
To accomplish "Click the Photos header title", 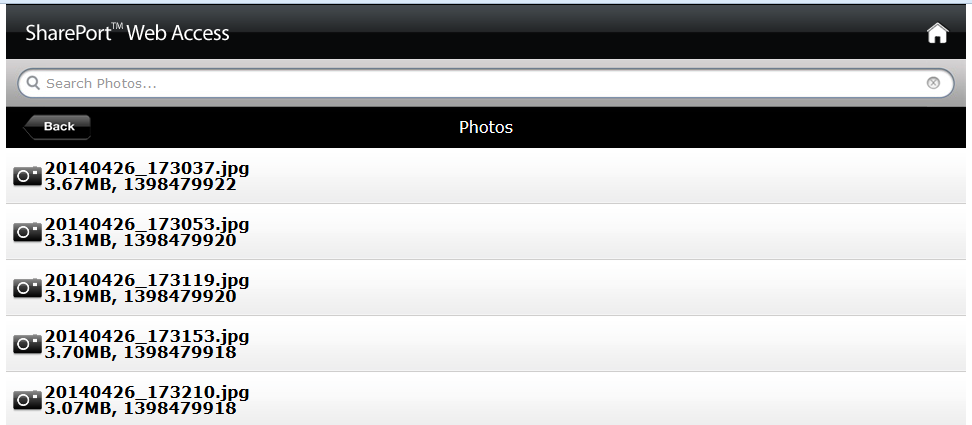I will pyautogui.click(x=486, y=127).
